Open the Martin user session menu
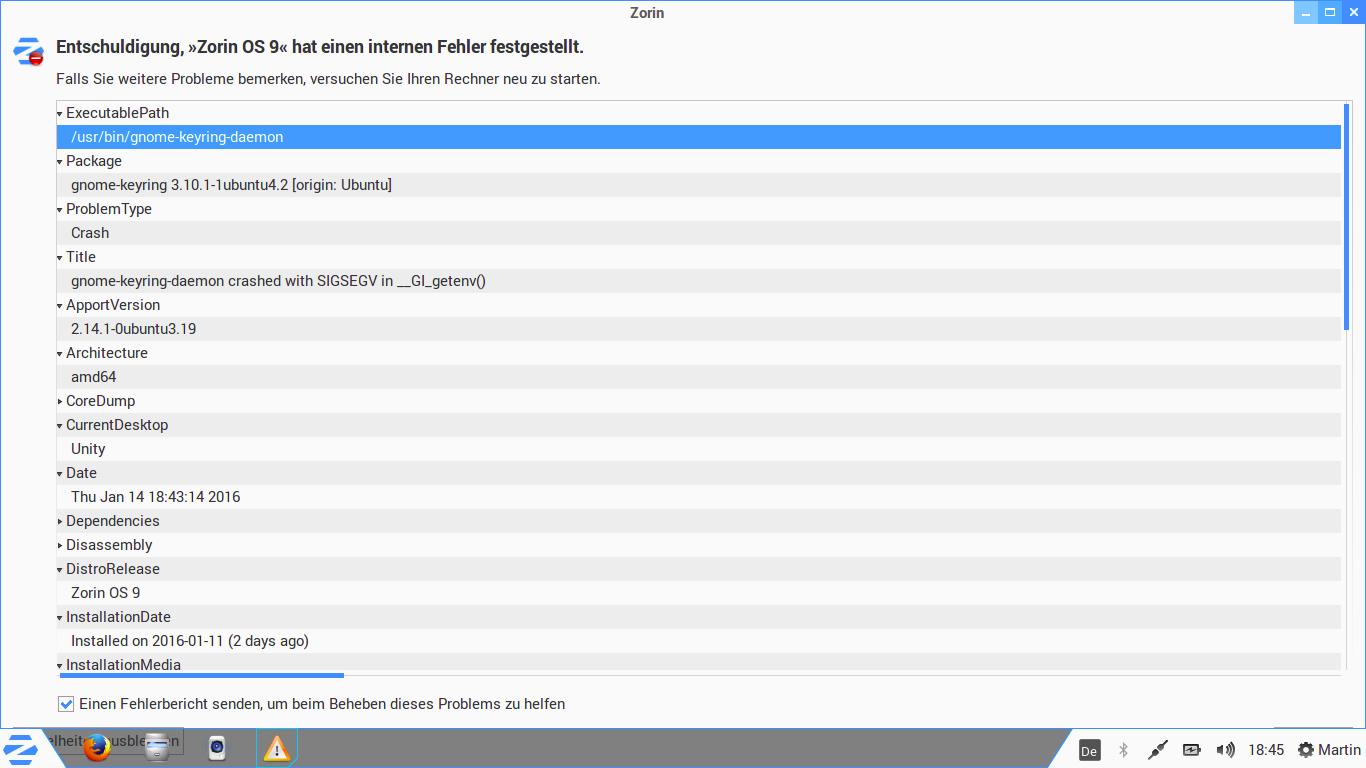Screen dimensions: 1366x768 point(1329,750)
